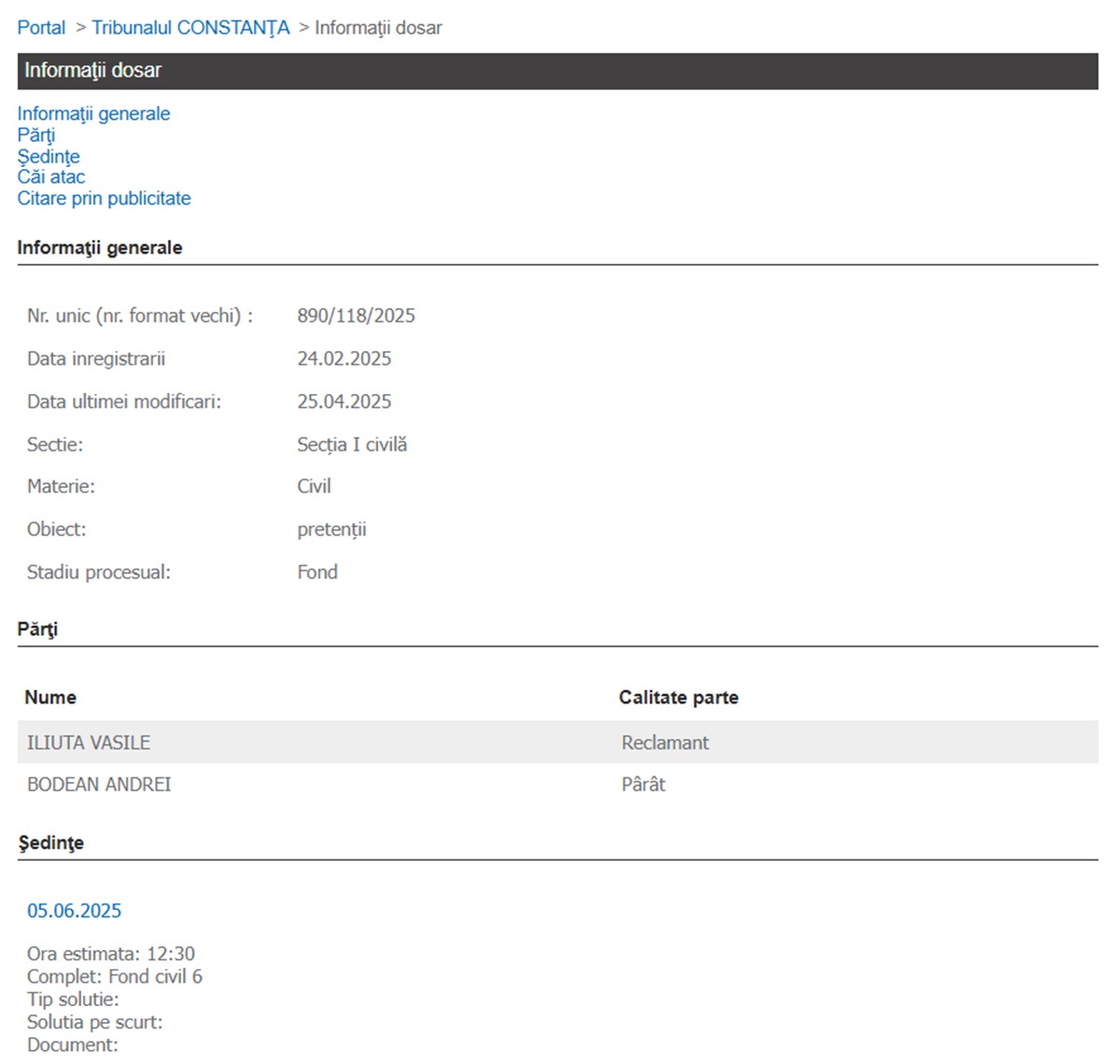Screen dimensions: 1120x1064
Task: Click the Complet: Fond civil 6 line
Action: coord(115,976)
